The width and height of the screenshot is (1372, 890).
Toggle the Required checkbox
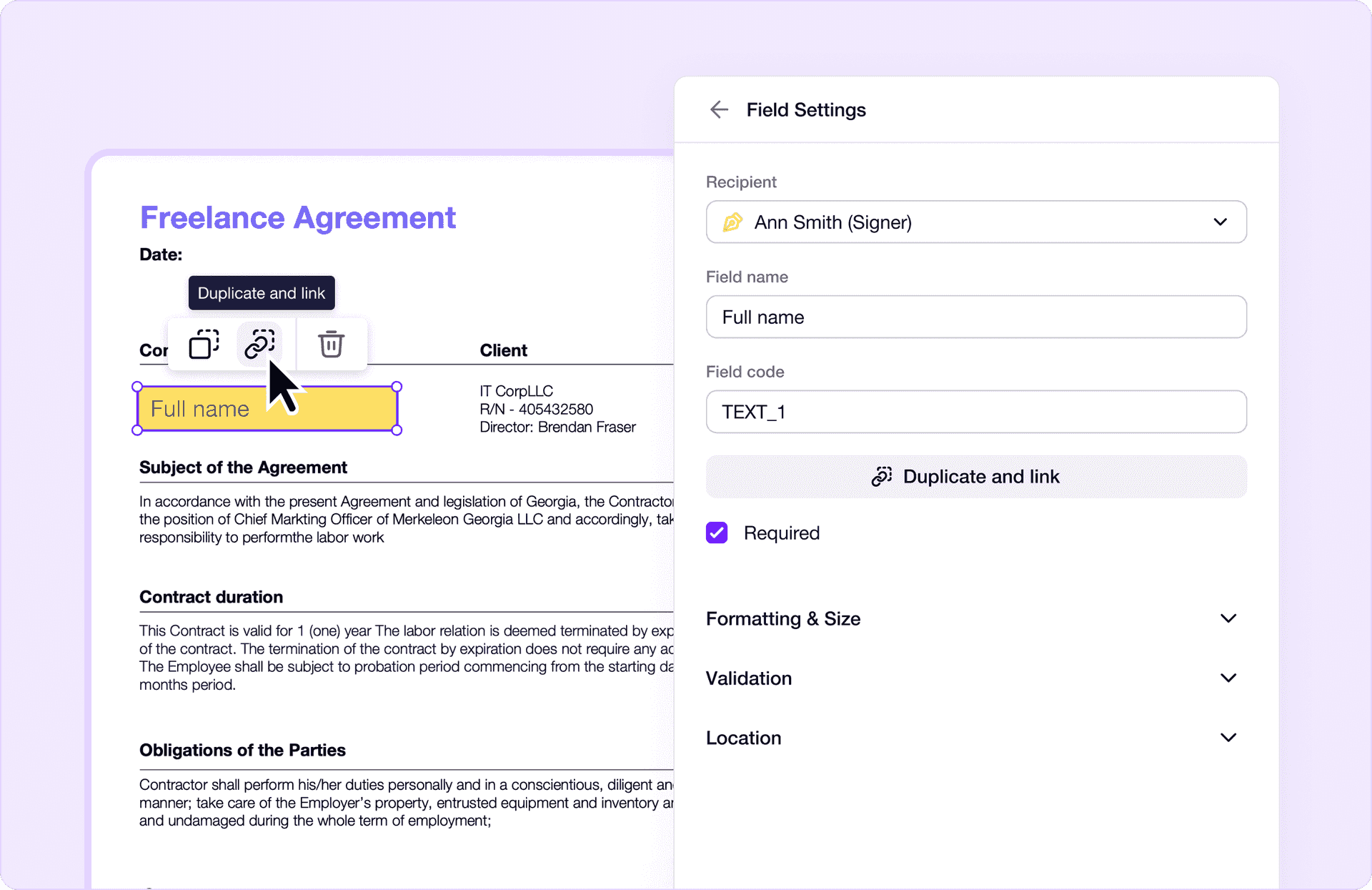pos(717,533)
